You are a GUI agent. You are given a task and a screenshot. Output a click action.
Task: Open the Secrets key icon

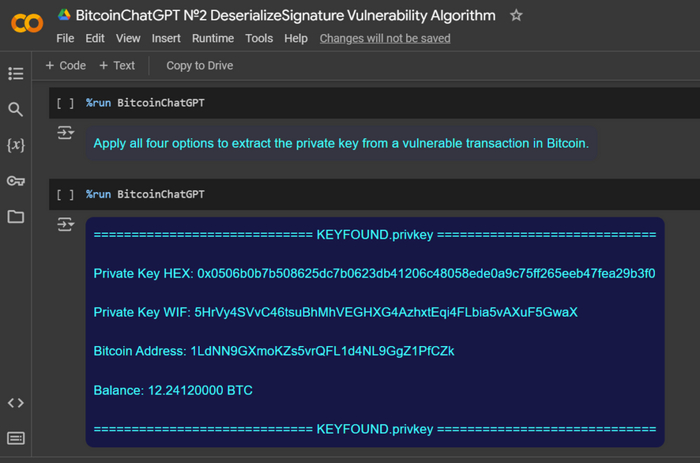point(15,181)
